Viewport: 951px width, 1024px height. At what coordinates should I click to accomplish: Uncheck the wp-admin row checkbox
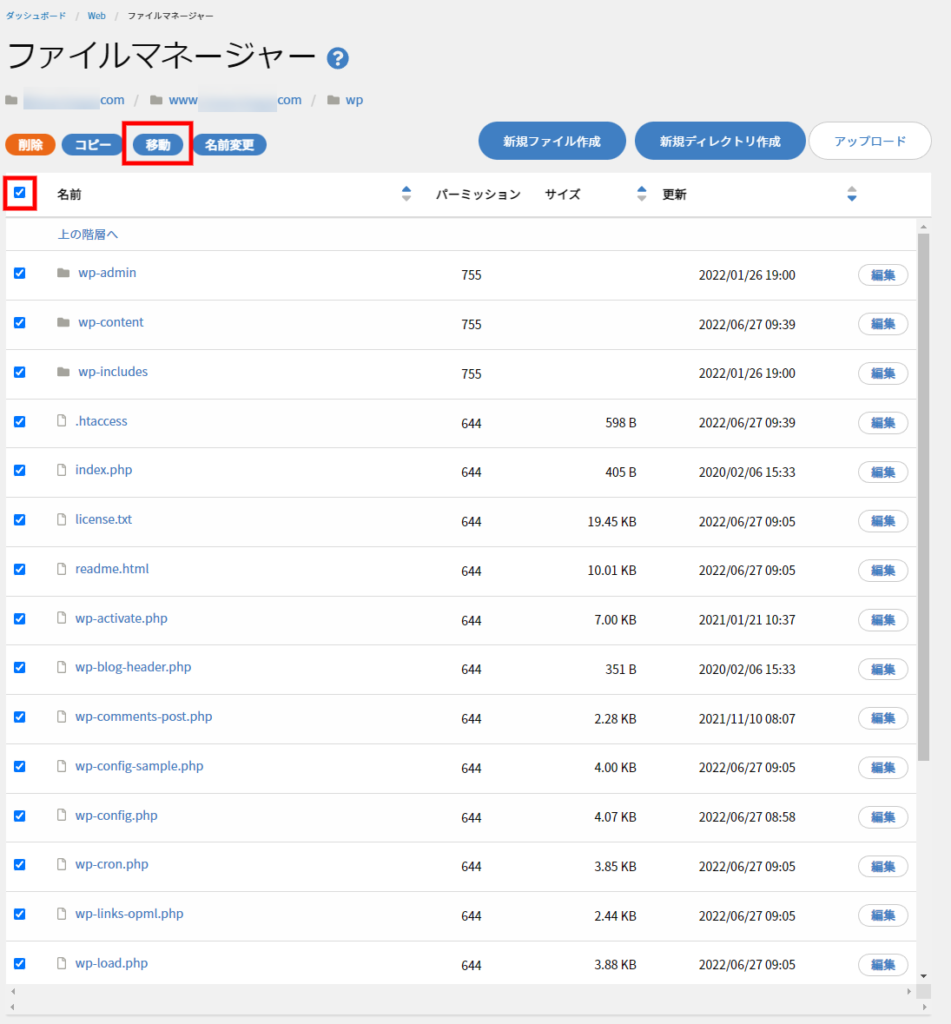tap(20, 273)
